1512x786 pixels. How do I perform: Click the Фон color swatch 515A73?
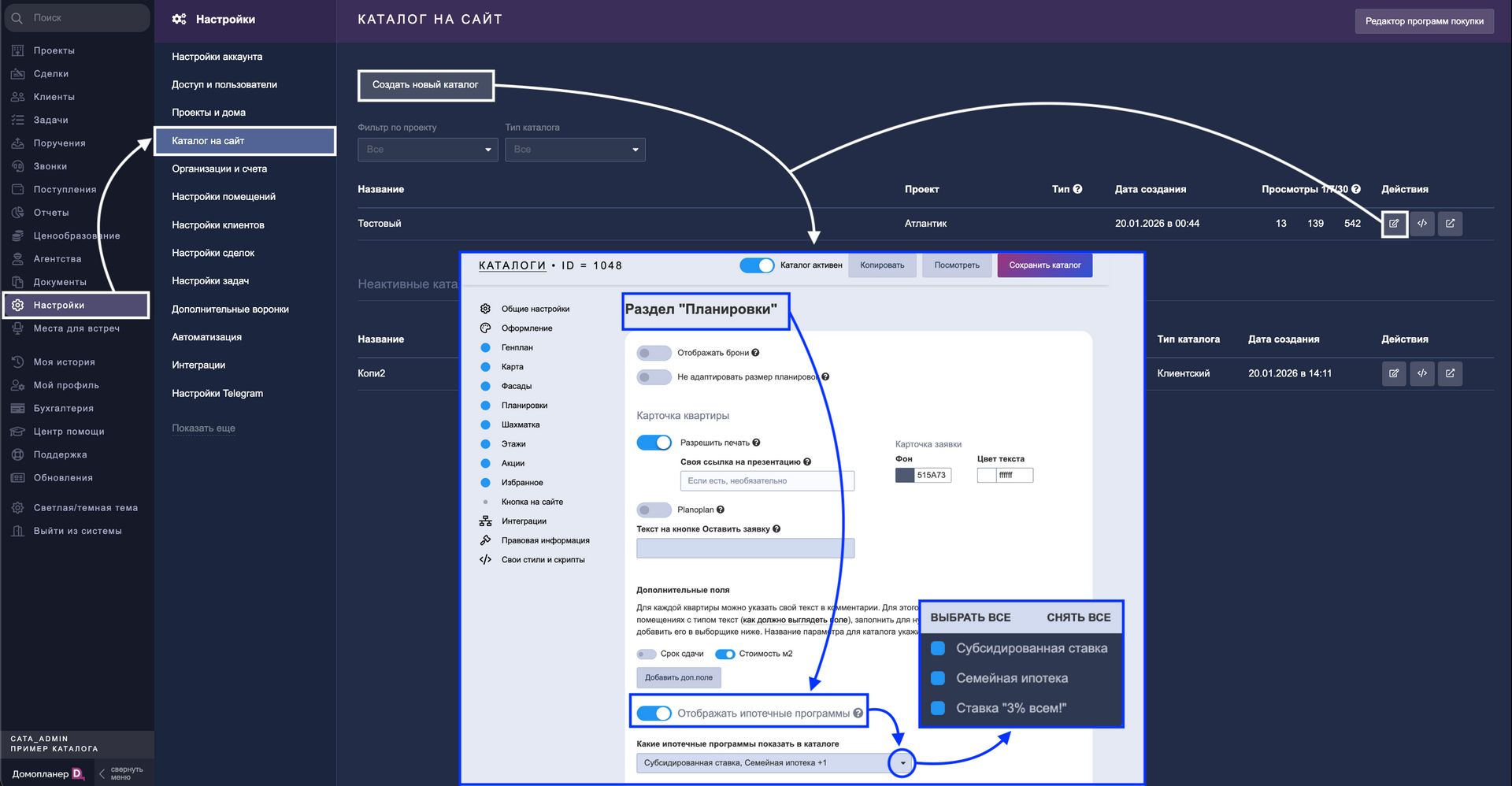[905, 475]
